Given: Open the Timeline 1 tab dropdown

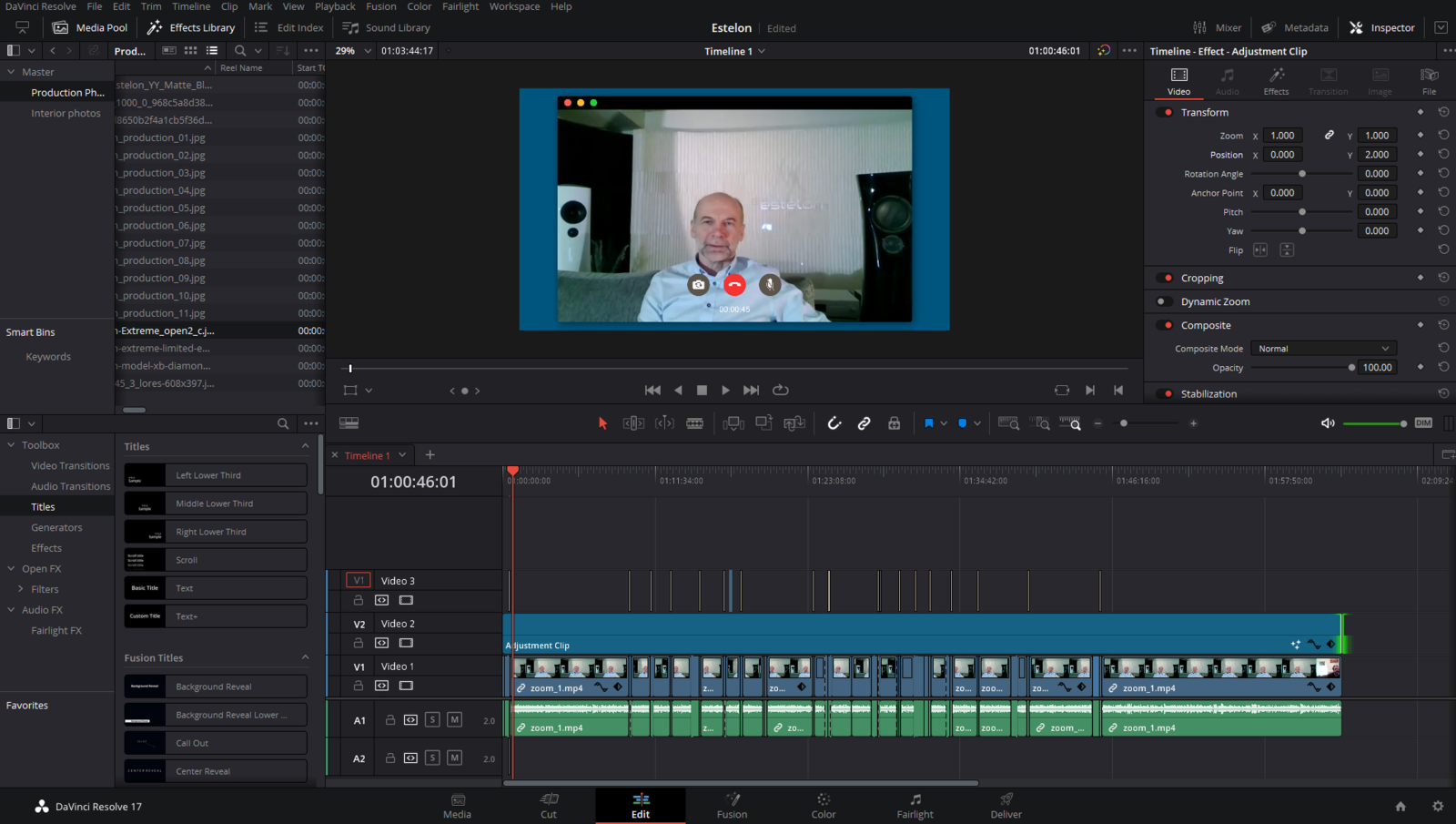Looking at the screenshot, I should [402, 455].
